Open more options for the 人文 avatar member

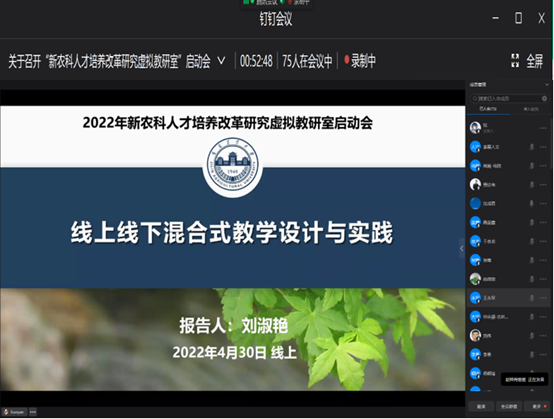(x=543, y=147)
